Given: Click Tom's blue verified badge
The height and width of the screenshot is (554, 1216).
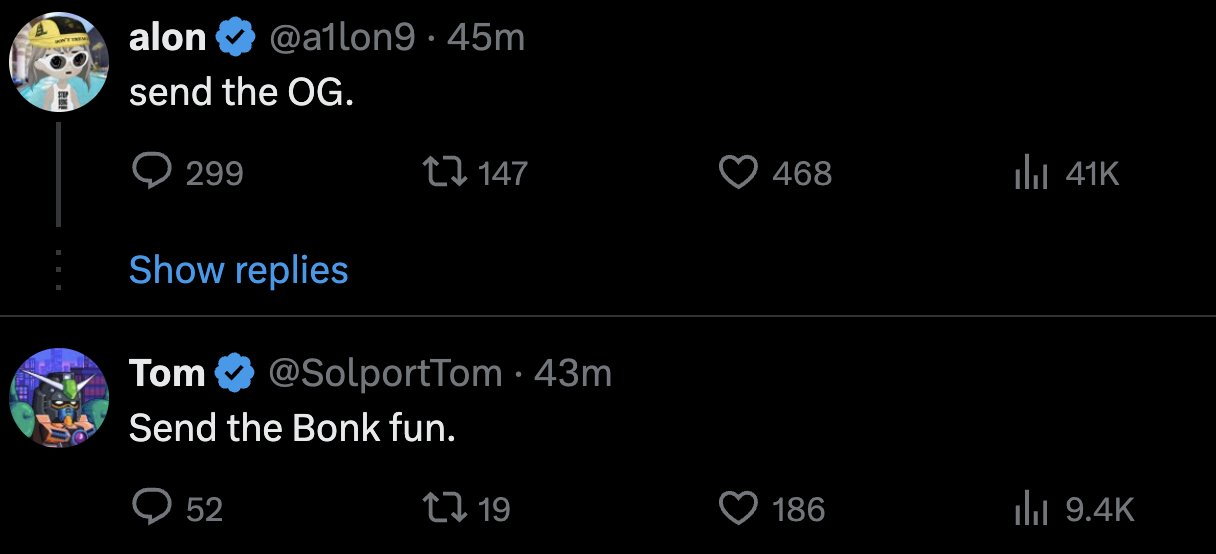Looking at the screenshot, I should point(235,373).
